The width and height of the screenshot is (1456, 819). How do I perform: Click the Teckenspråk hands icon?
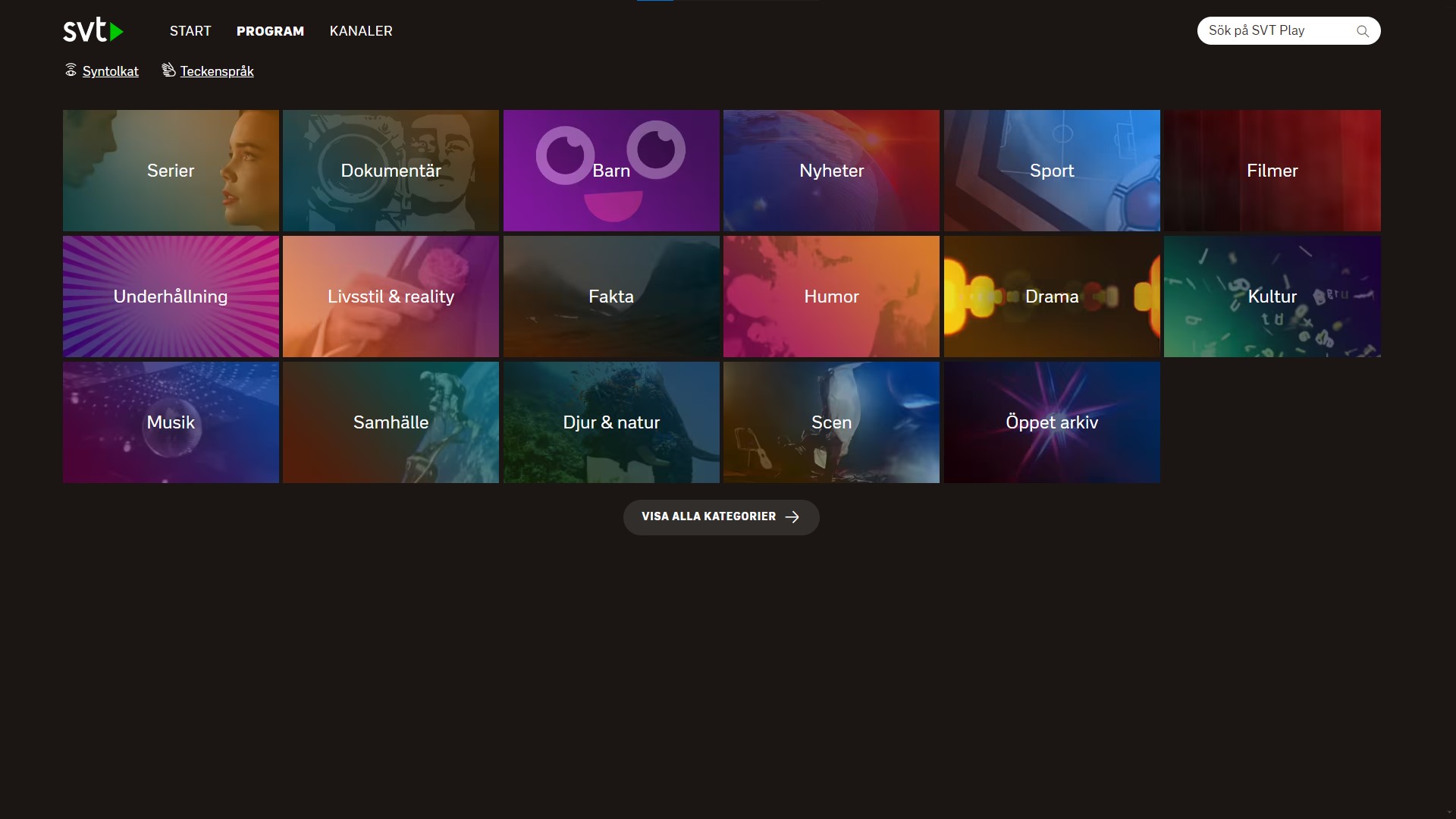tap(168, 71)
